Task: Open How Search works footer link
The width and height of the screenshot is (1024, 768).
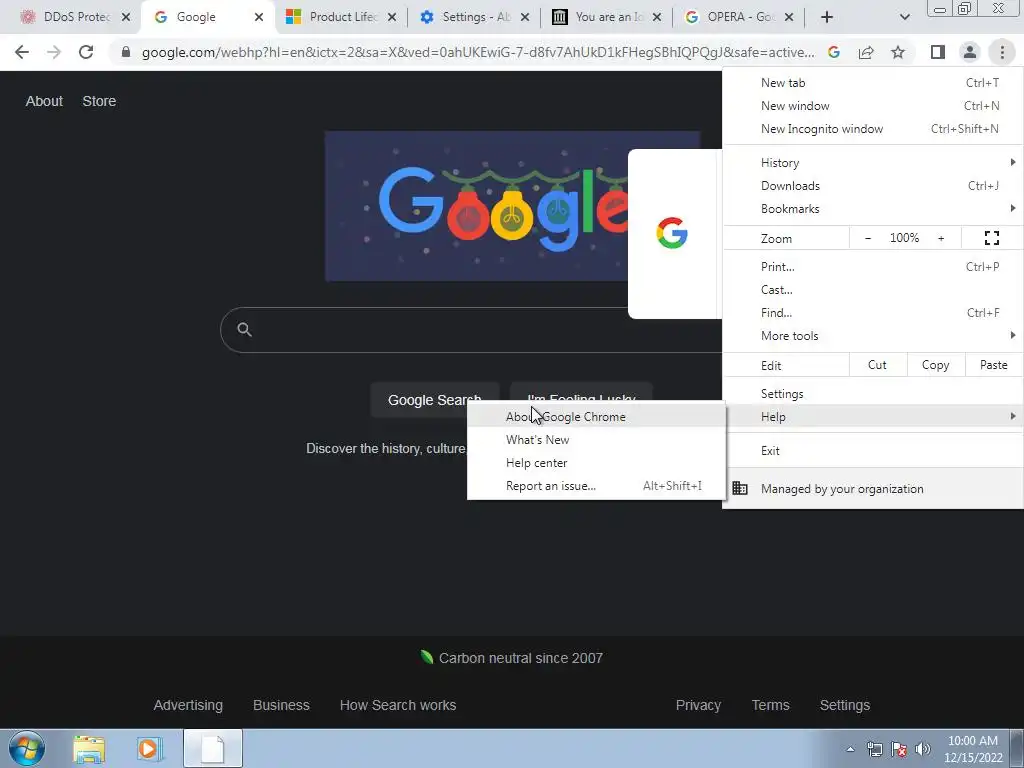Action: tap(398, 705)
